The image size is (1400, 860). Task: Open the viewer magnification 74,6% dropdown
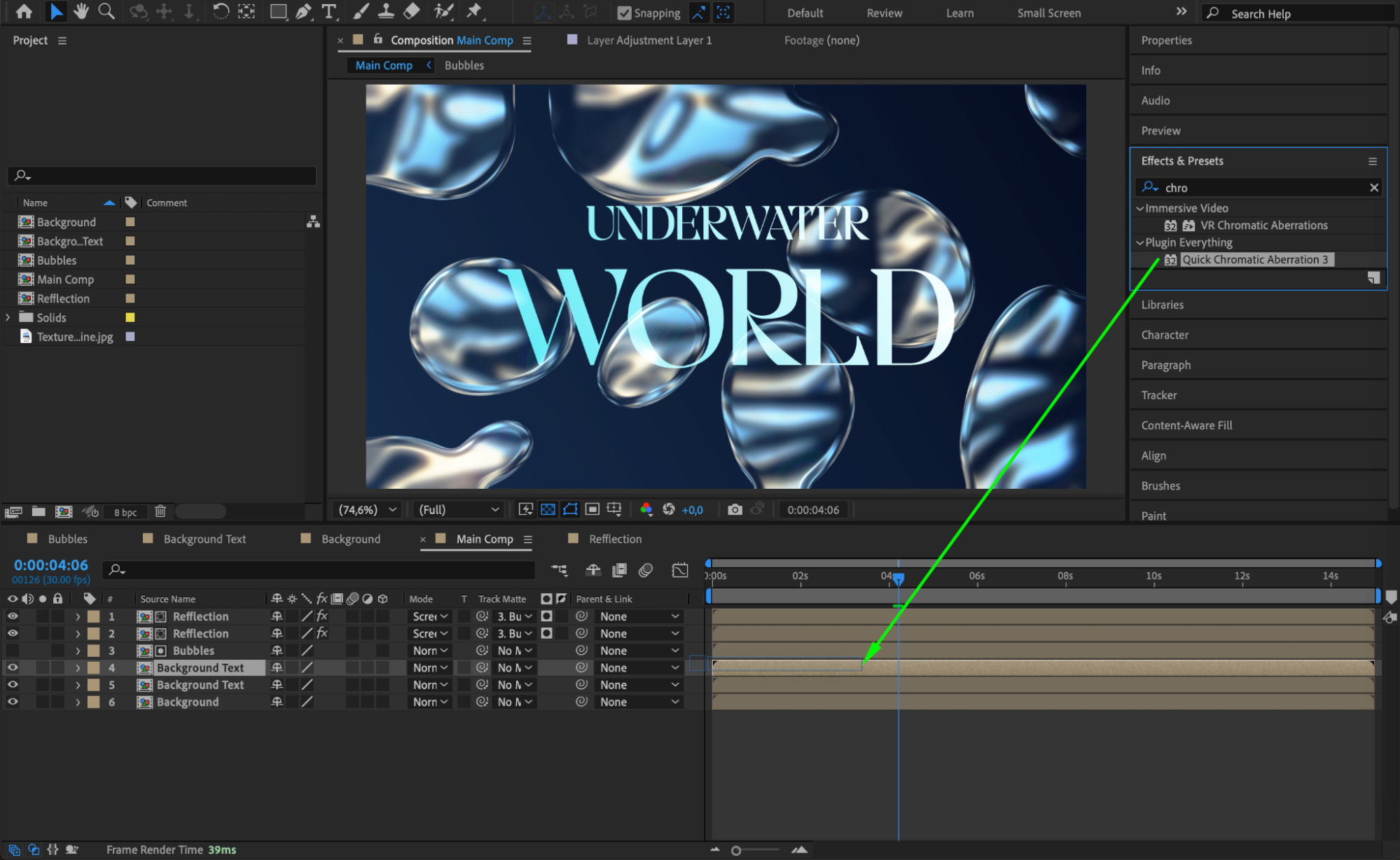[x=368, y=509]
